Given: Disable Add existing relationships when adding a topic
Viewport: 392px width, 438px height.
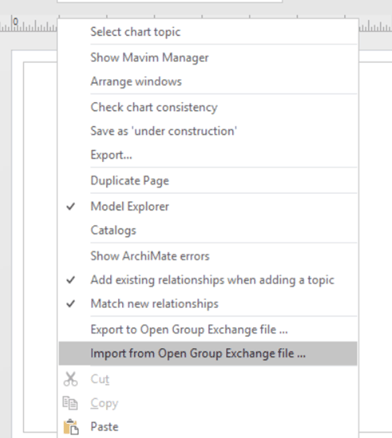Looking at the screenshot, I should point(70,280).
